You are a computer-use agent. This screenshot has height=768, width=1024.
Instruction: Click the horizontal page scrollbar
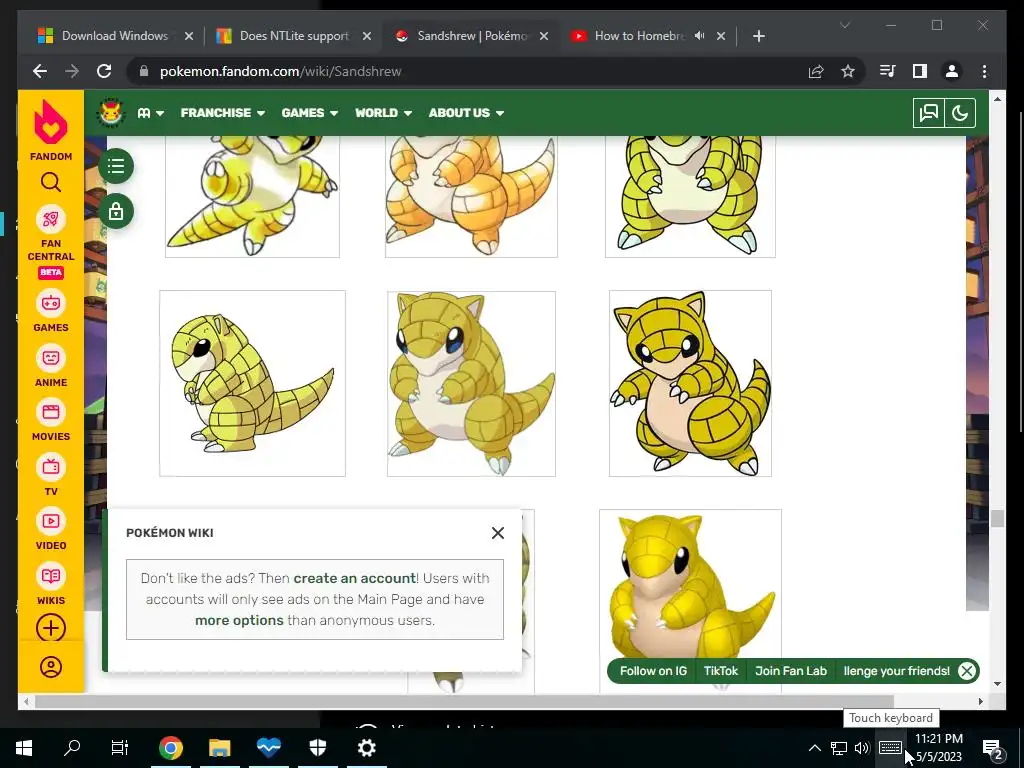(464, 701)
